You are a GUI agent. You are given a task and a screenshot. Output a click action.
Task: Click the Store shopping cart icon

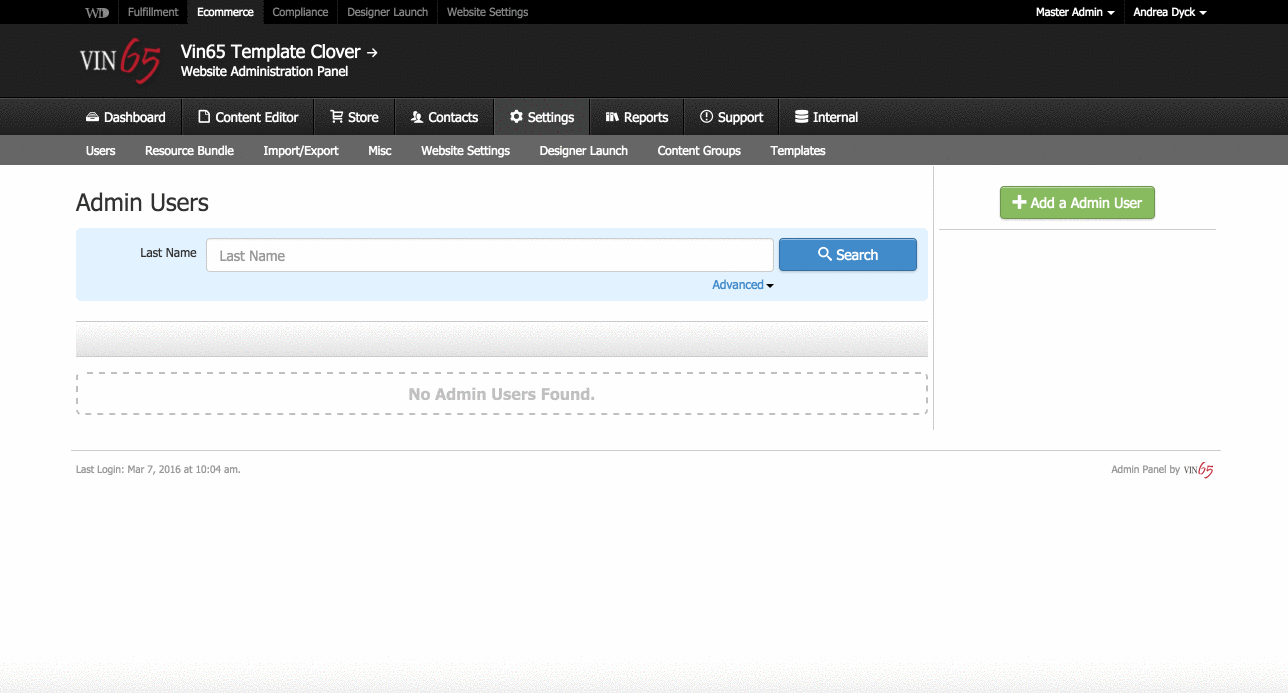tap(337, 117)
